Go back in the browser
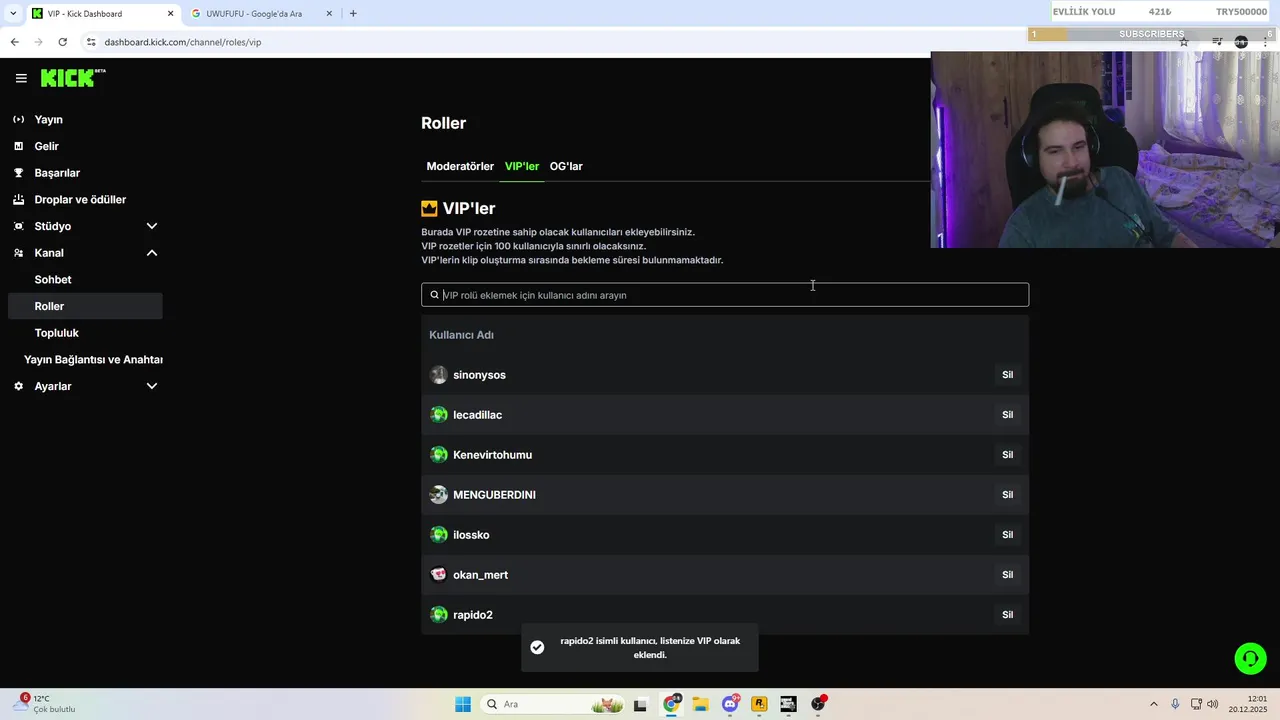 click(14, 42)
